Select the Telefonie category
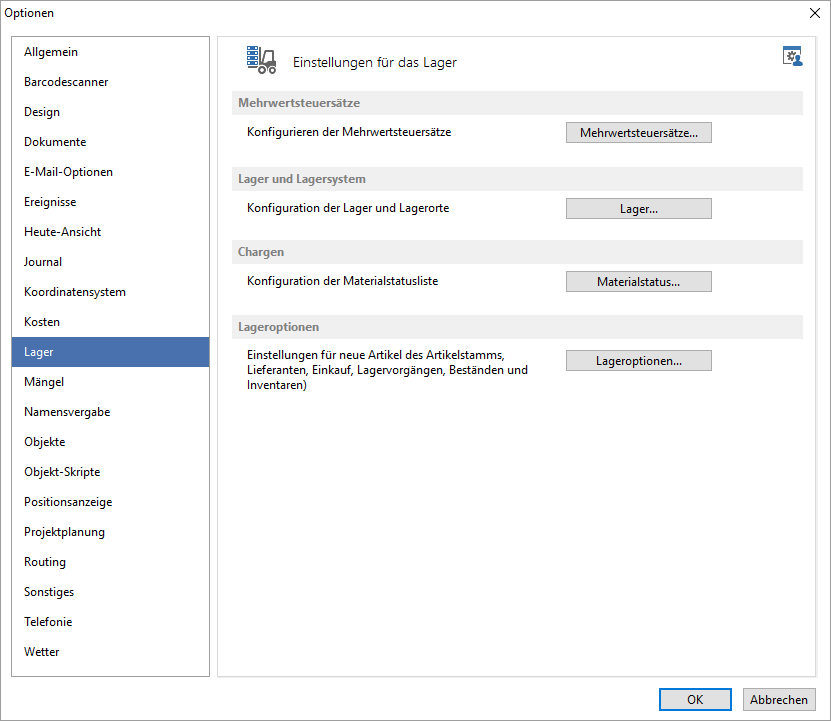This screenshot has height=721, width=831. pyautogui.click(x=110, y=622)
